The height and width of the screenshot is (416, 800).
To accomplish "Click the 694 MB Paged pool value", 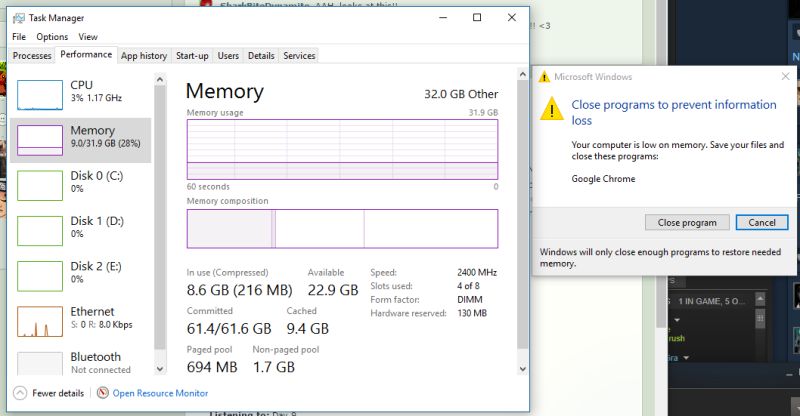I will 212,367.
